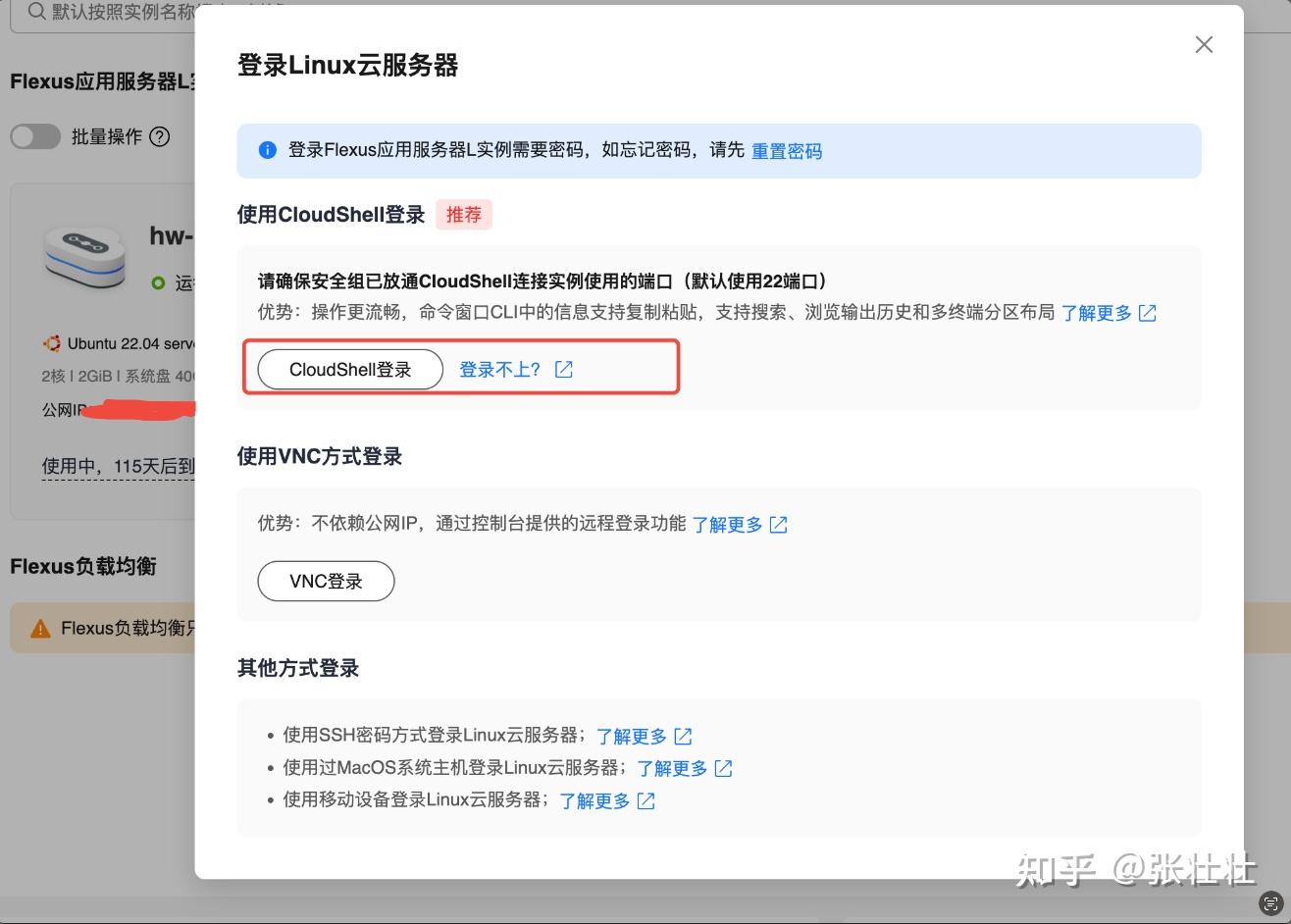Click the 重置密码 link
This screenshot has height=924, width=1291.
[787, 151]
